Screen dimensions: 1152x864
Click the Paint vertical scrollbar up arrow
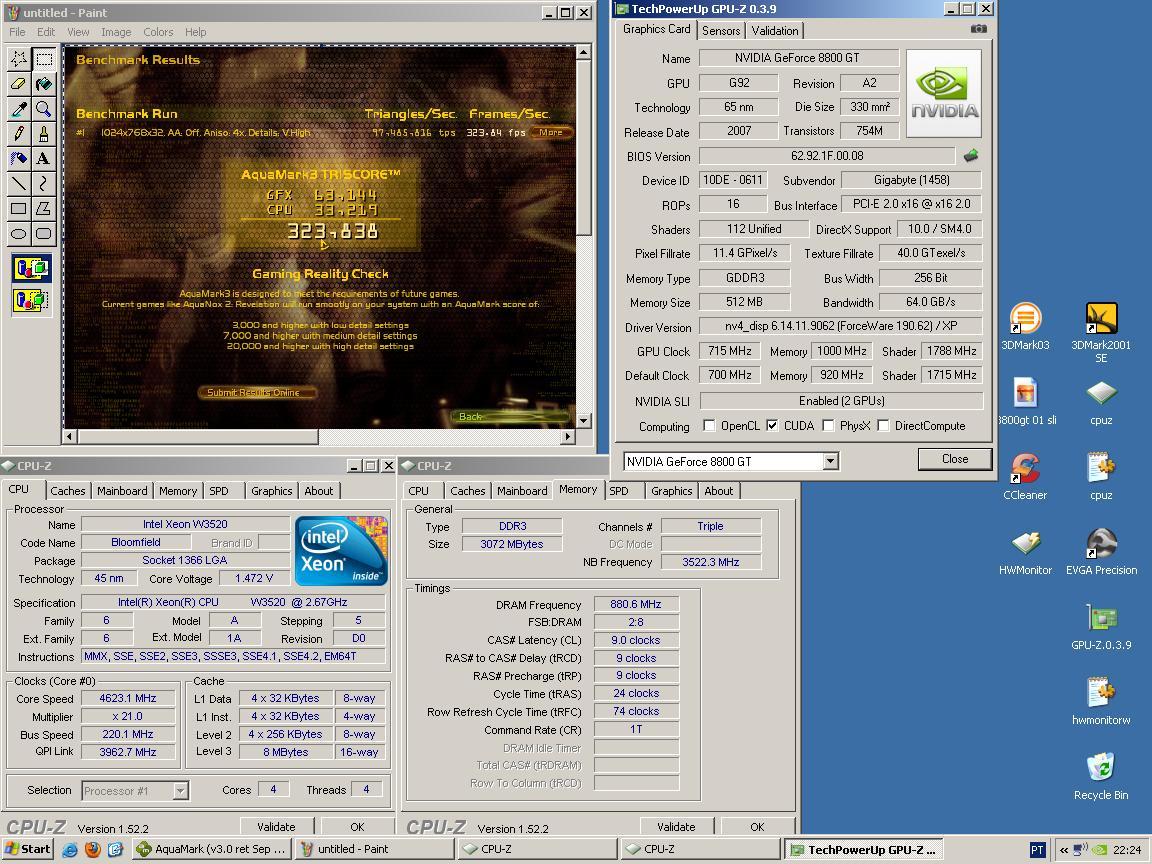[583, 52]
